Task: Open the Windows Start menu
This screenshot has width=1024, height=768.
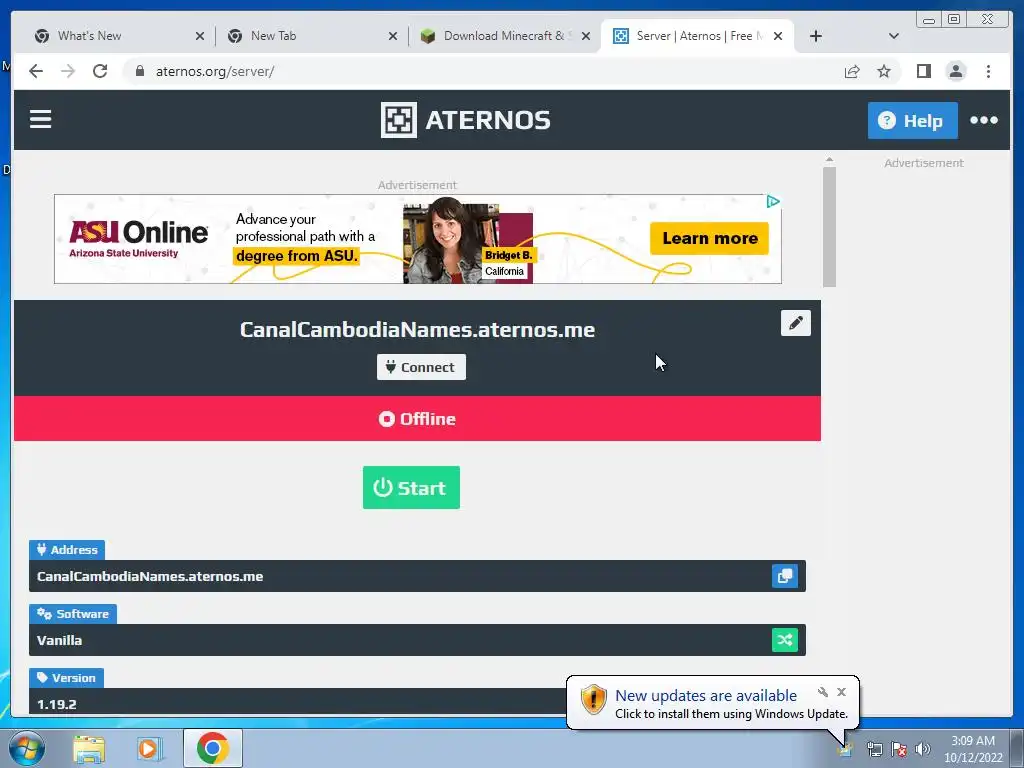Action: pos(27,748)
